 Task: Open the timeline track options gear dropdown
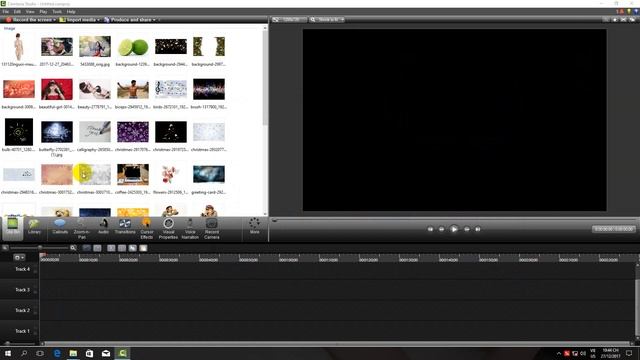coord(19,258)
